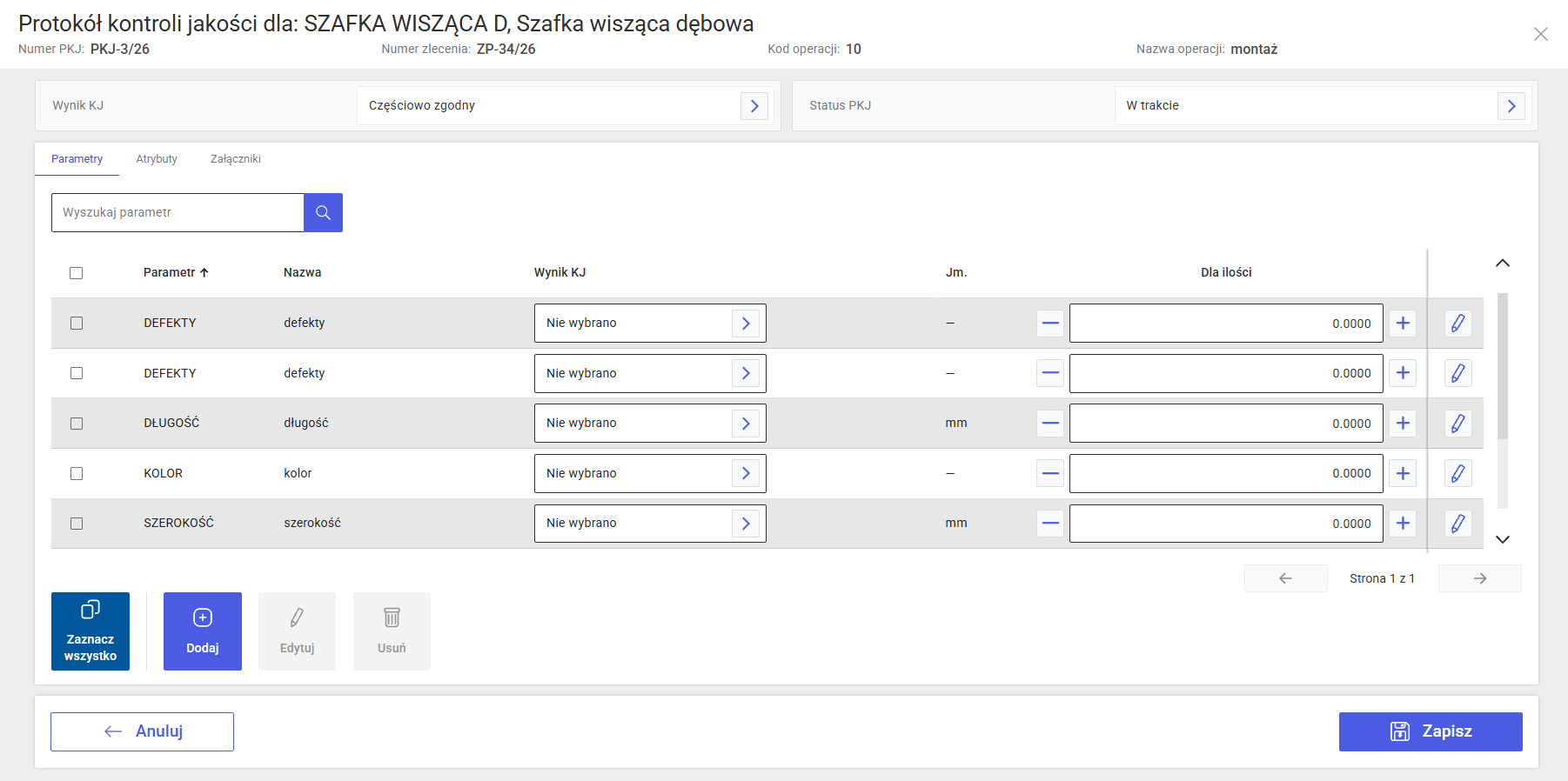The height and width of the screenshot is (781, 1568).
Task: Check the KOLOR row checkbox
Action: (77, 473)
